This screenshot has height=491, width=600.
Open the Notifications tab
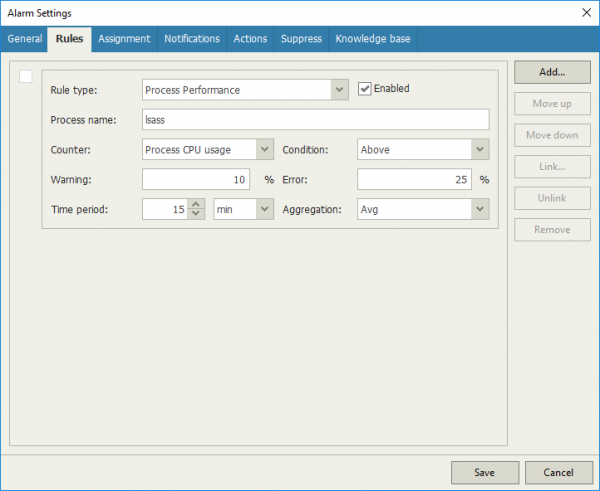(x=192, y=39)
